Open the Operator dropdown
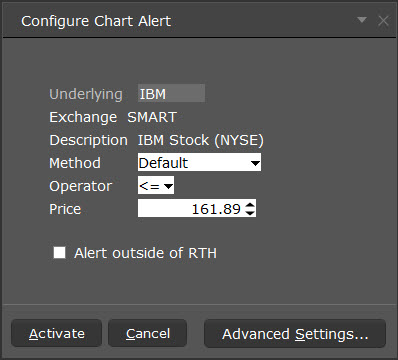The image size is (398, 360). (x=156, y=185)
